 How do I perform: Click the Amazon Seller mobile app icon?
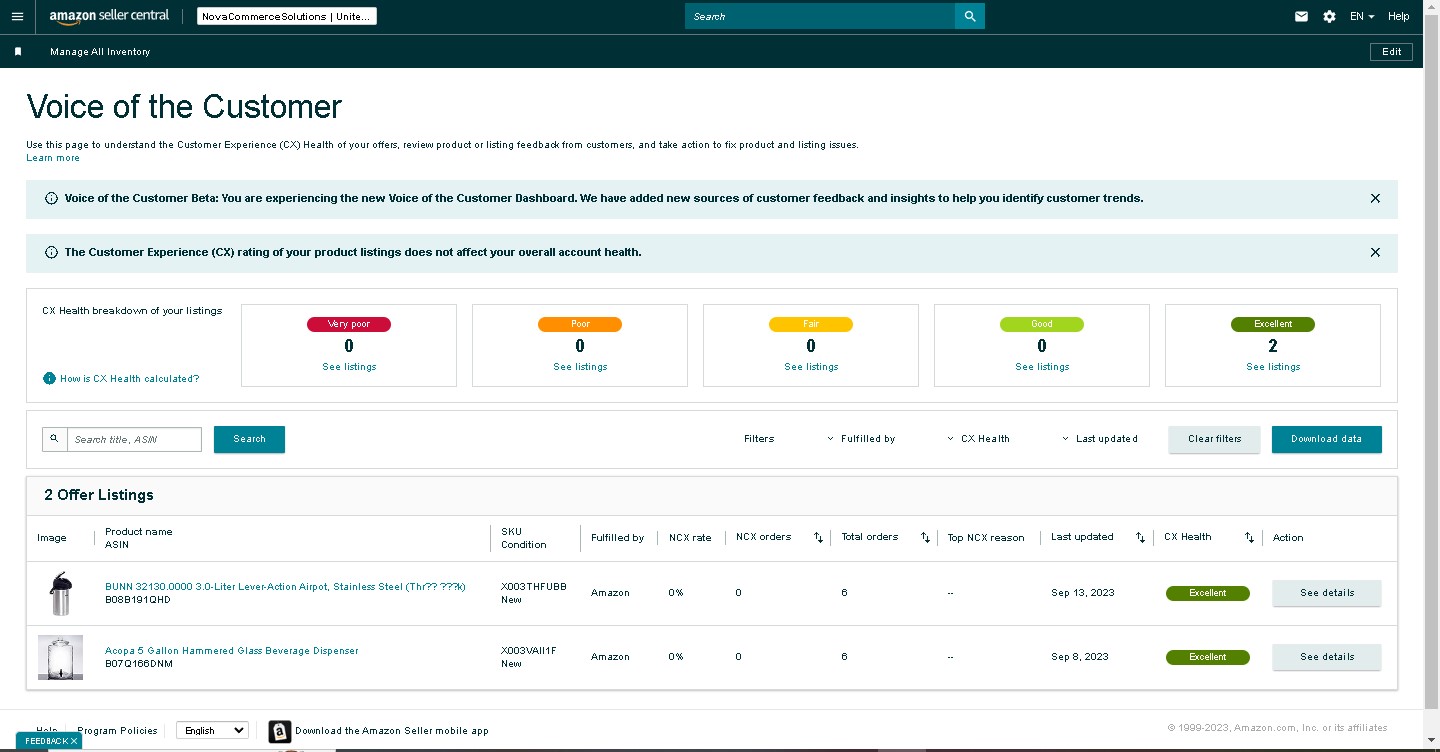click(280, 732)
